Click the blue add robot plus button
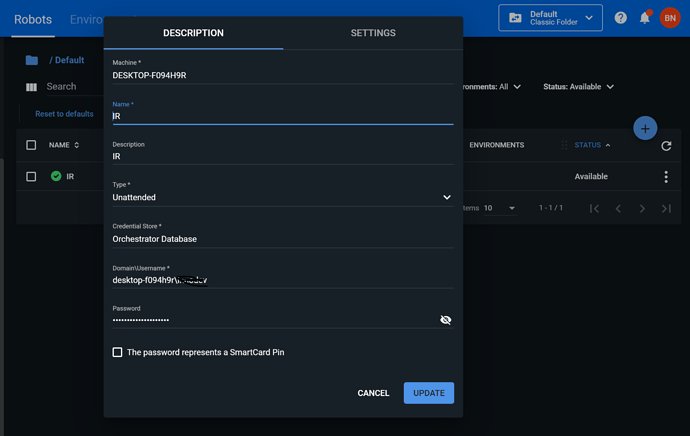 click(645, 128)
